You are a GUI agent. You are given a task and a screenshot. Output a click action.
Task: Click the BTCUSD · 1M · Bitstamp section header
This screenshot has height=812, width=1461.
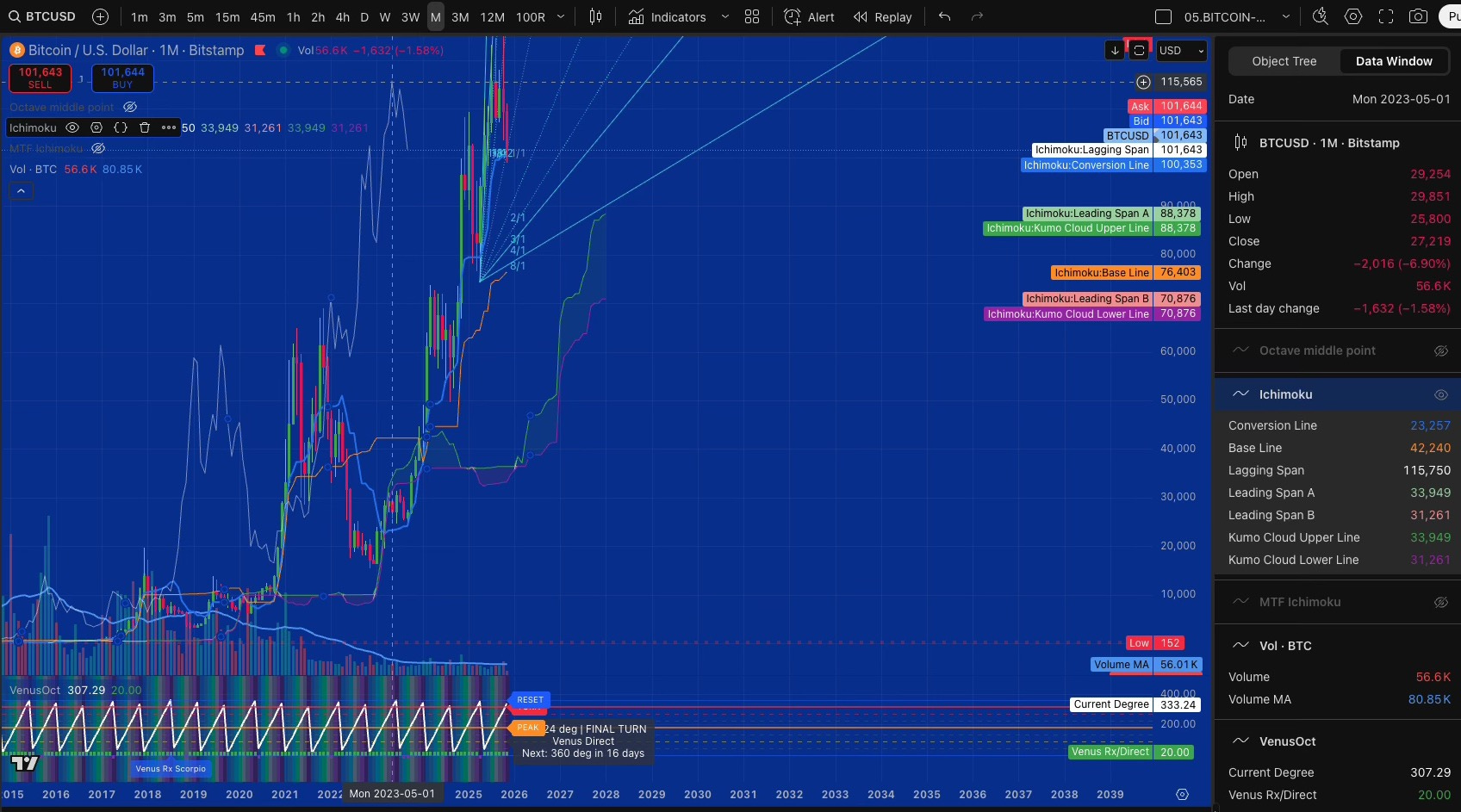click(1338, 143)
